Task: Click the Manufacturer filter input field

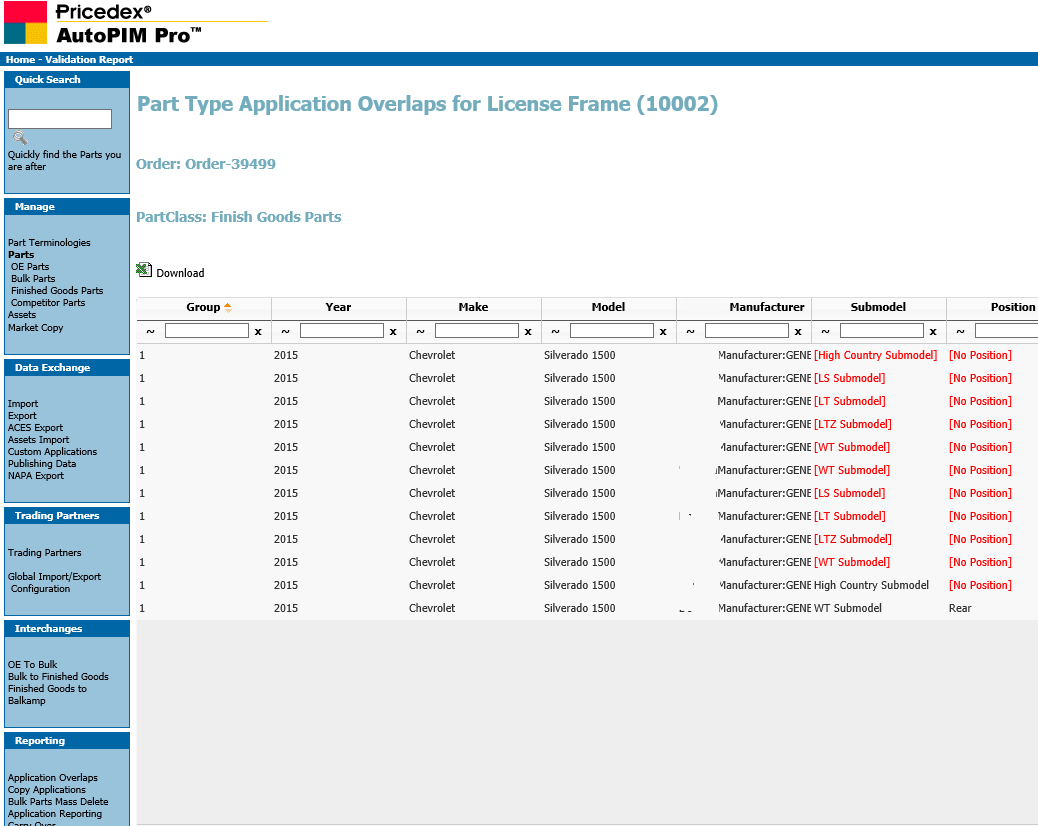Action: click(747, 331)
